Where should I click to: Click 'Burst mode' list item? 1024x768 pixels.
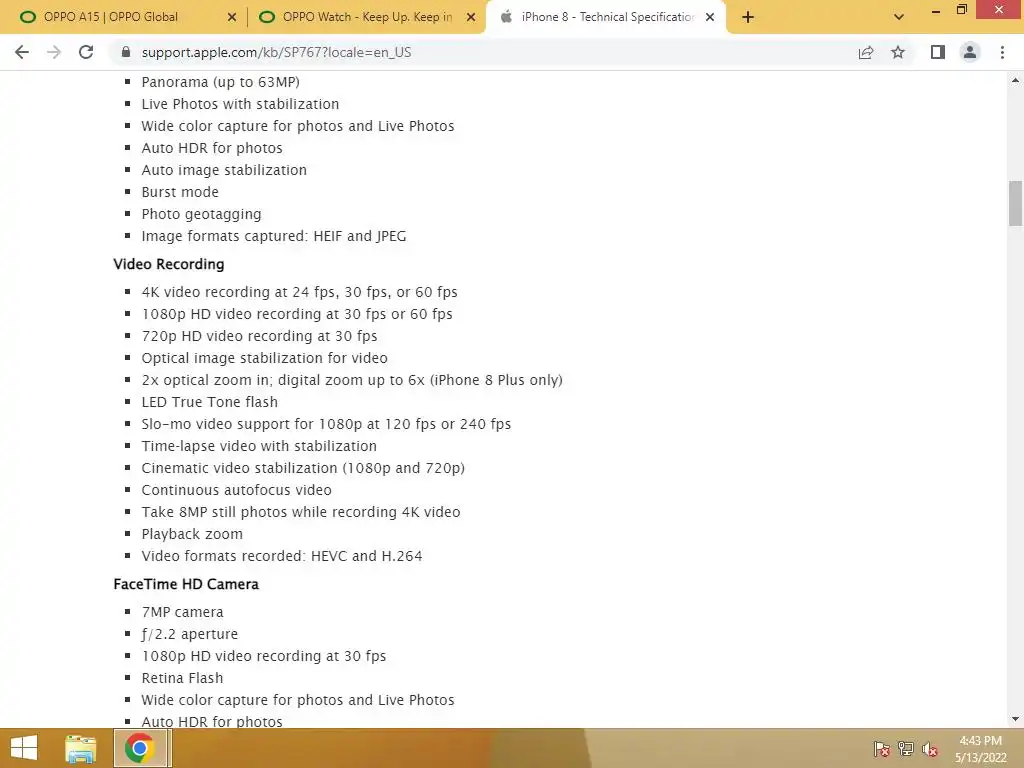coord(180,192)
